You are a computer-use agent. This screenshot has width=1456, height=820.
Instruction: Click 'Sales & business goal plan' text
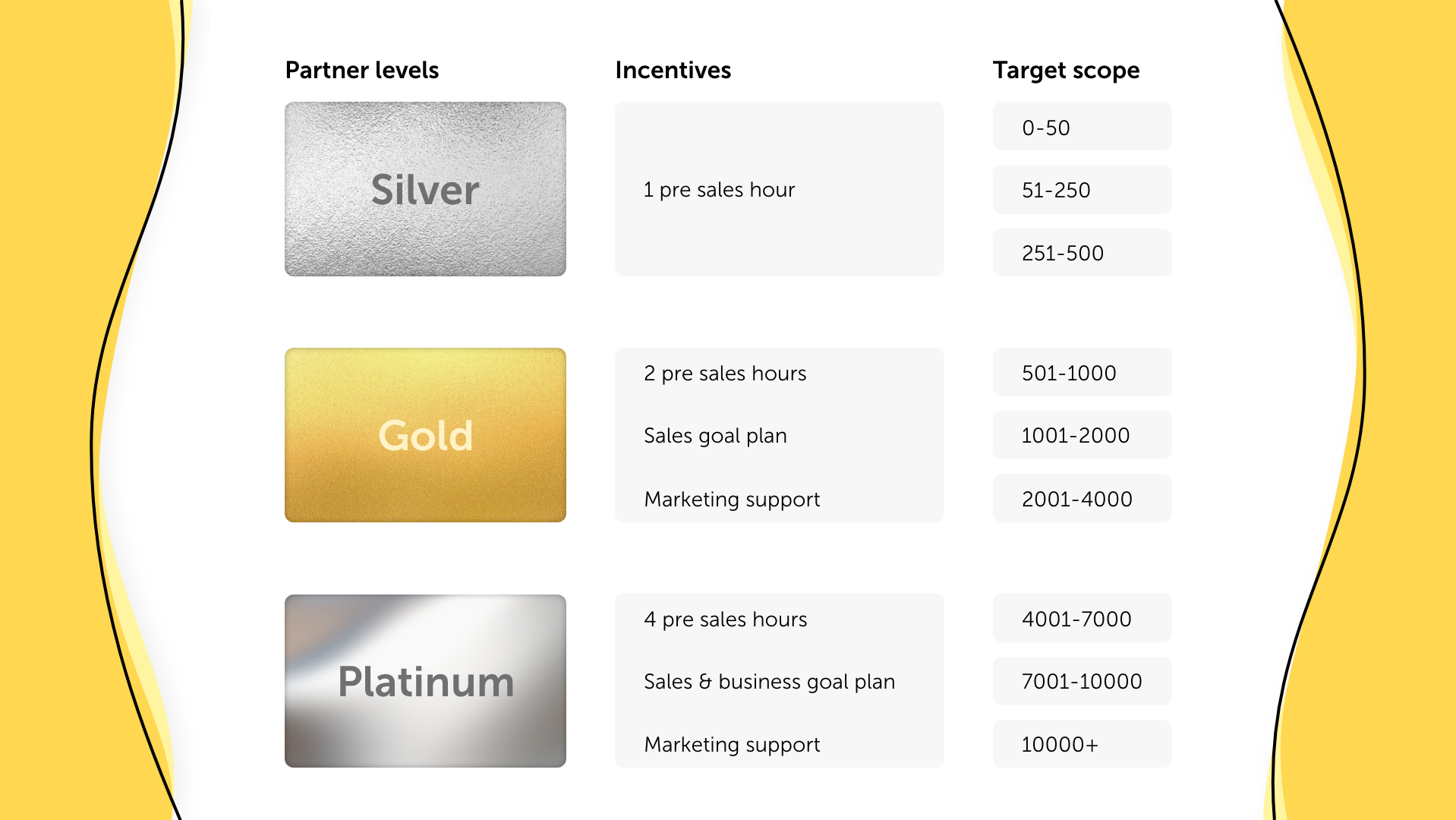pos(769,682)
